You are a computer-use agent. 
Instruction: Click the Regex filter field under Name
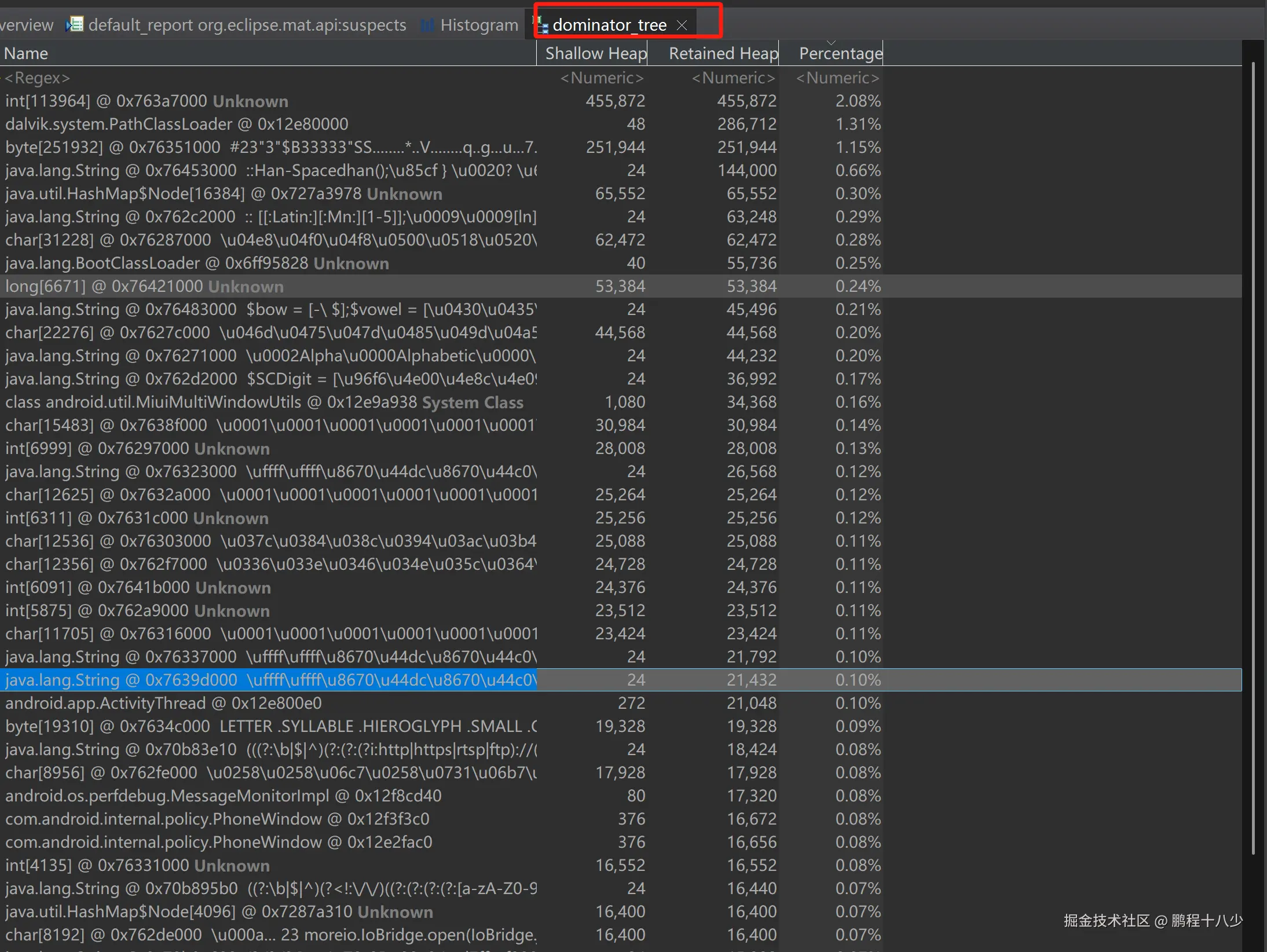37,78
